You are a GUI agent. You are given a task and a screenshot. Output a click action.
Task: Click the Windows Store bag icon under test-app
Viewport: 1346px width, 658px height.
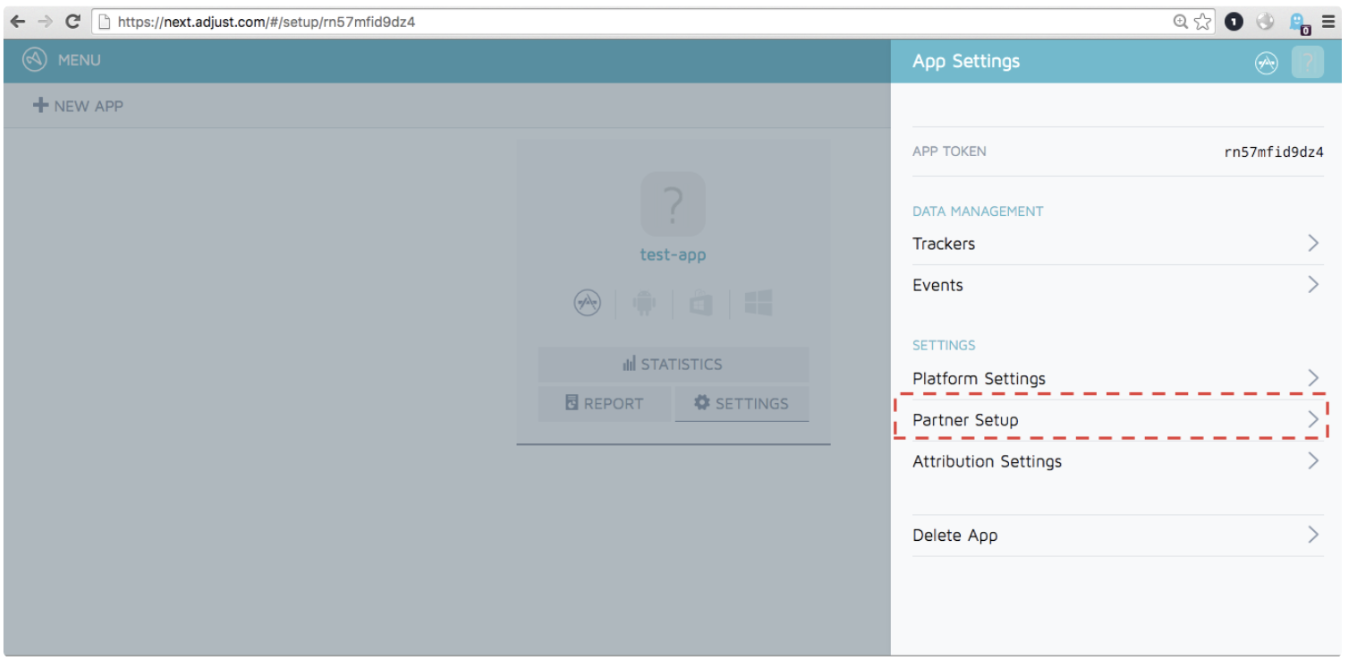701,303
